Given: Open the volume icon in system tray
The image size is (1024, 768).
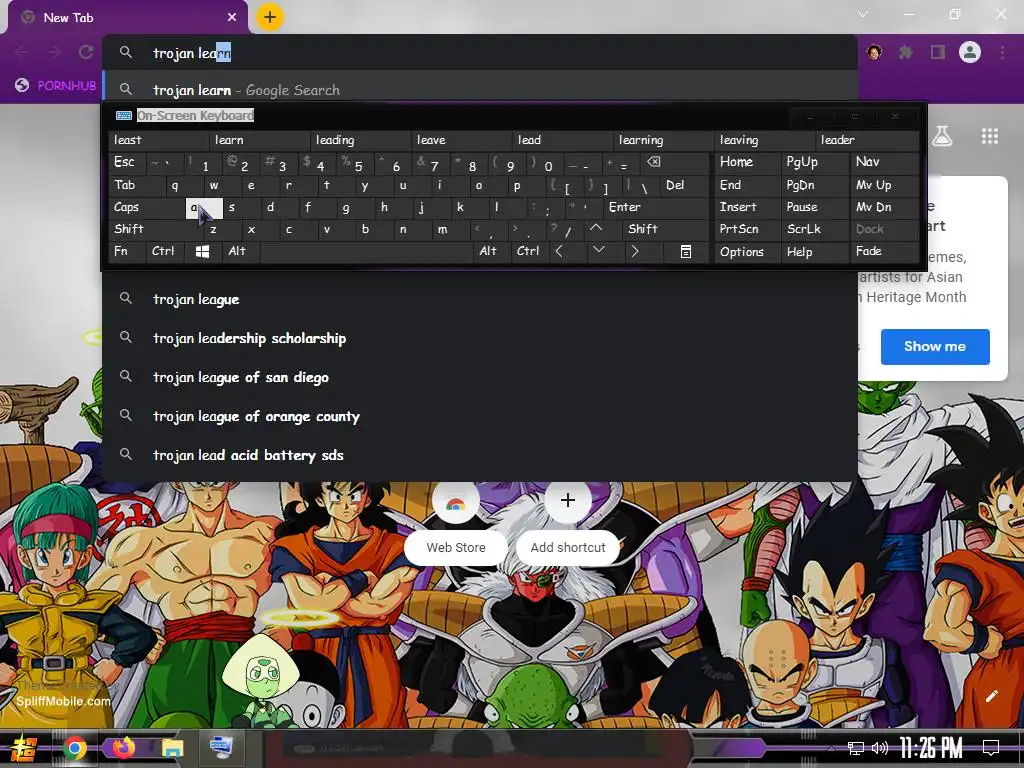Looking at the screenshot, I should pyautogui.click(x=880, y=748).
